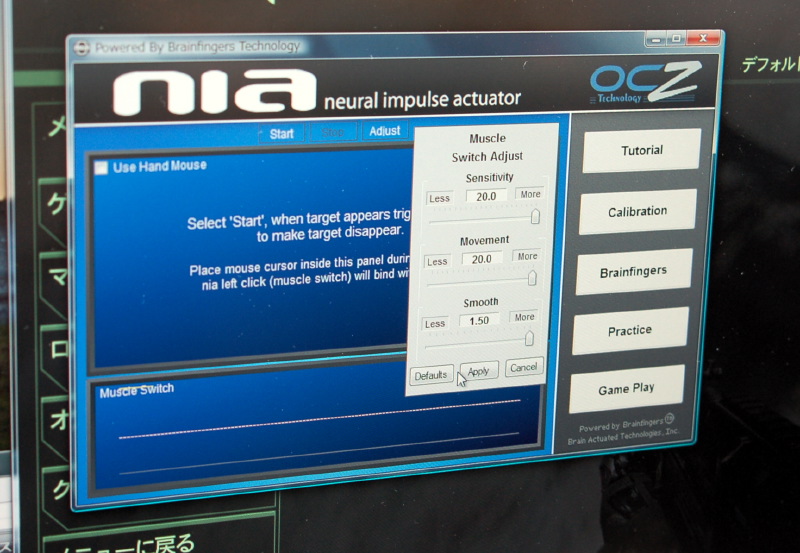Open the Game Play section

coord(627,389)
